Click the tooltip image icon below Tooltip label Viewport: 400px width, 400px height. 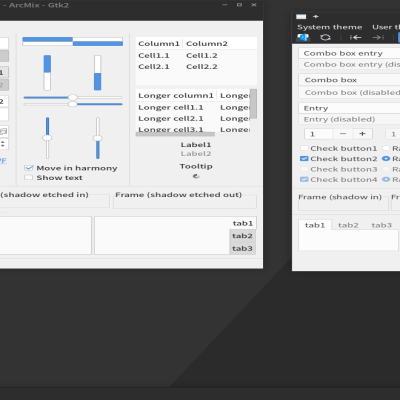coord(196,176)
